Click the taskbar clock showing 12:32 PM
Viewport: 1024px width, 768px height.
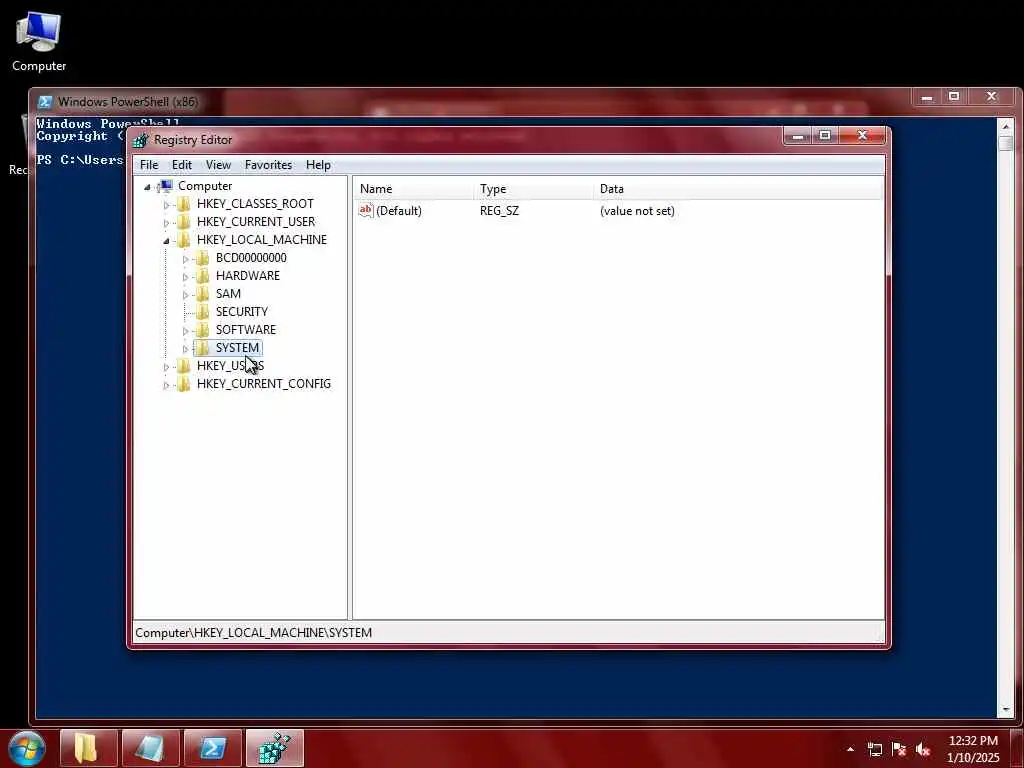972,749
